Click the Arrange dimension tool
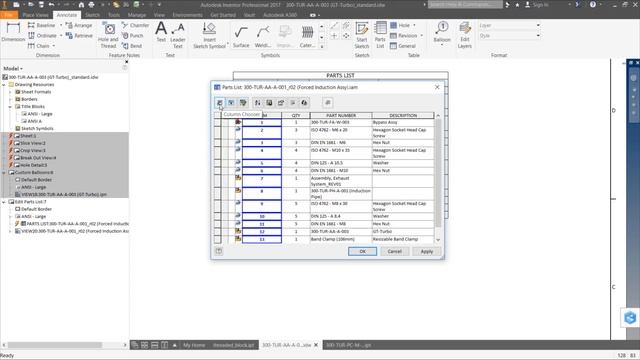The height and width of the screenshot is (360, 640). pos(79,25)
